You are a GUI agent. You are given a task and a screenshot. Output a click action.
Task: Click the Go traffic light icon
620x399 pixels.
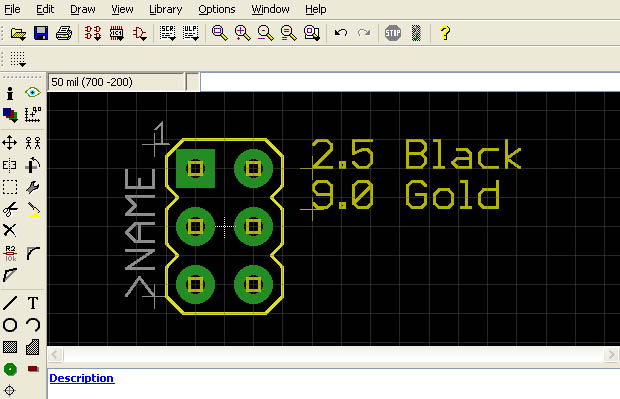[416, 33]
